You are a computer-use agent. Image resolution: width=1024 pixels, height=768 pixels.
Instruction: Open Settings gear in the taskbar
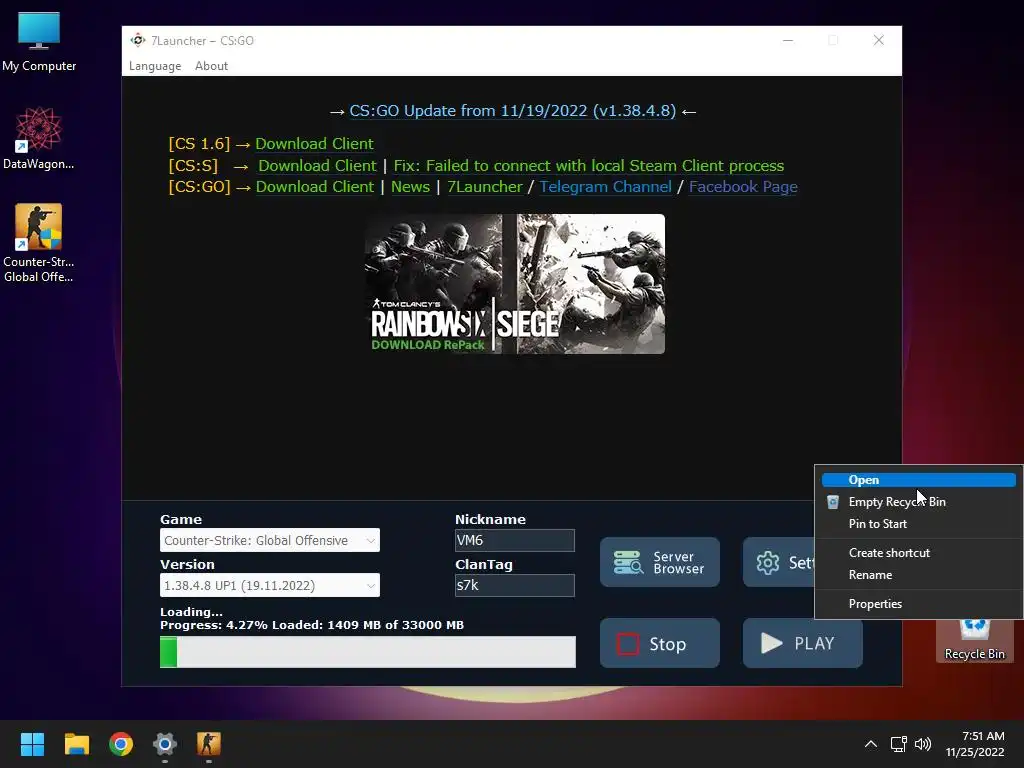[165, 744]
